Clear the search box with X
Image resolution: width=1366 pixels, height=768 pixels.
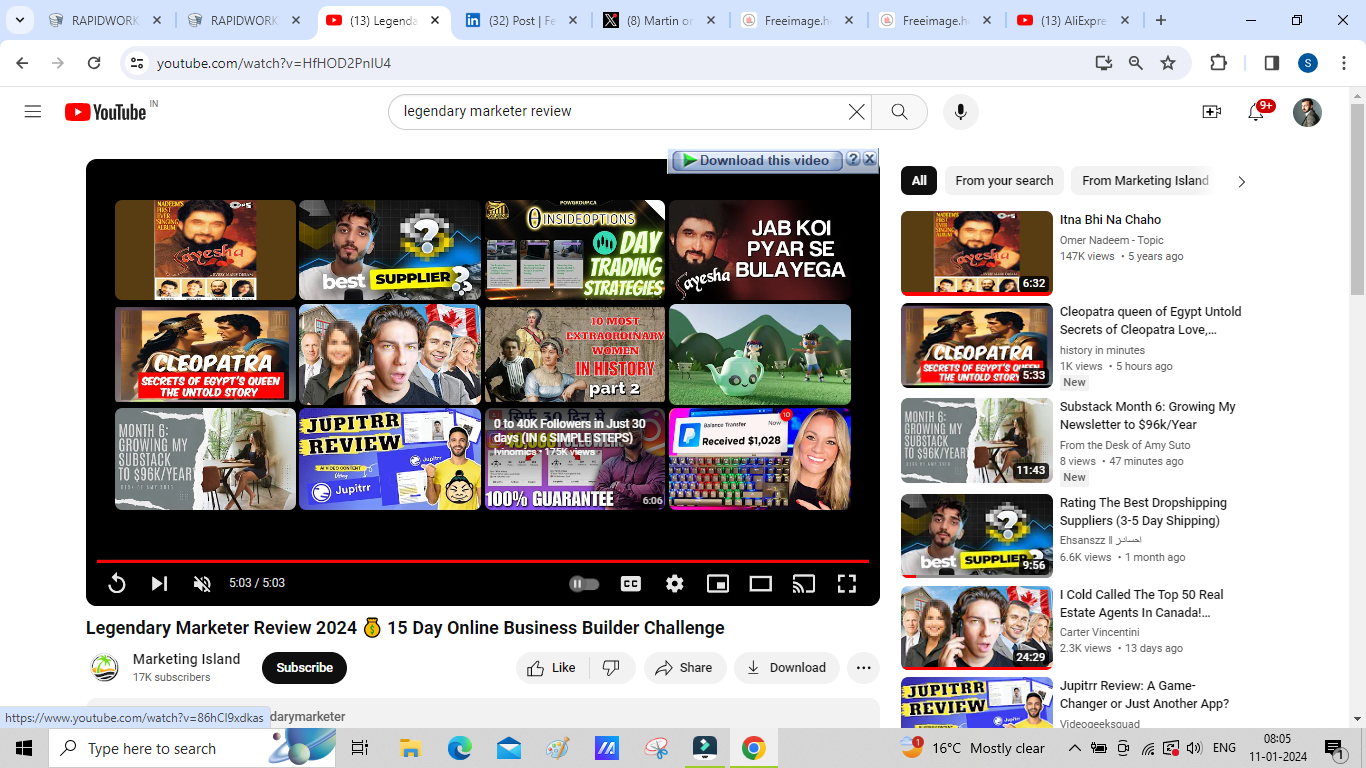856,112
